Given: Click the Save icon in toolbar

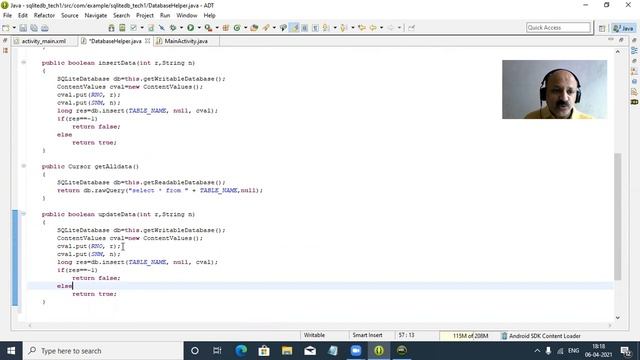Looking at the screenshot, I should 23,28.
